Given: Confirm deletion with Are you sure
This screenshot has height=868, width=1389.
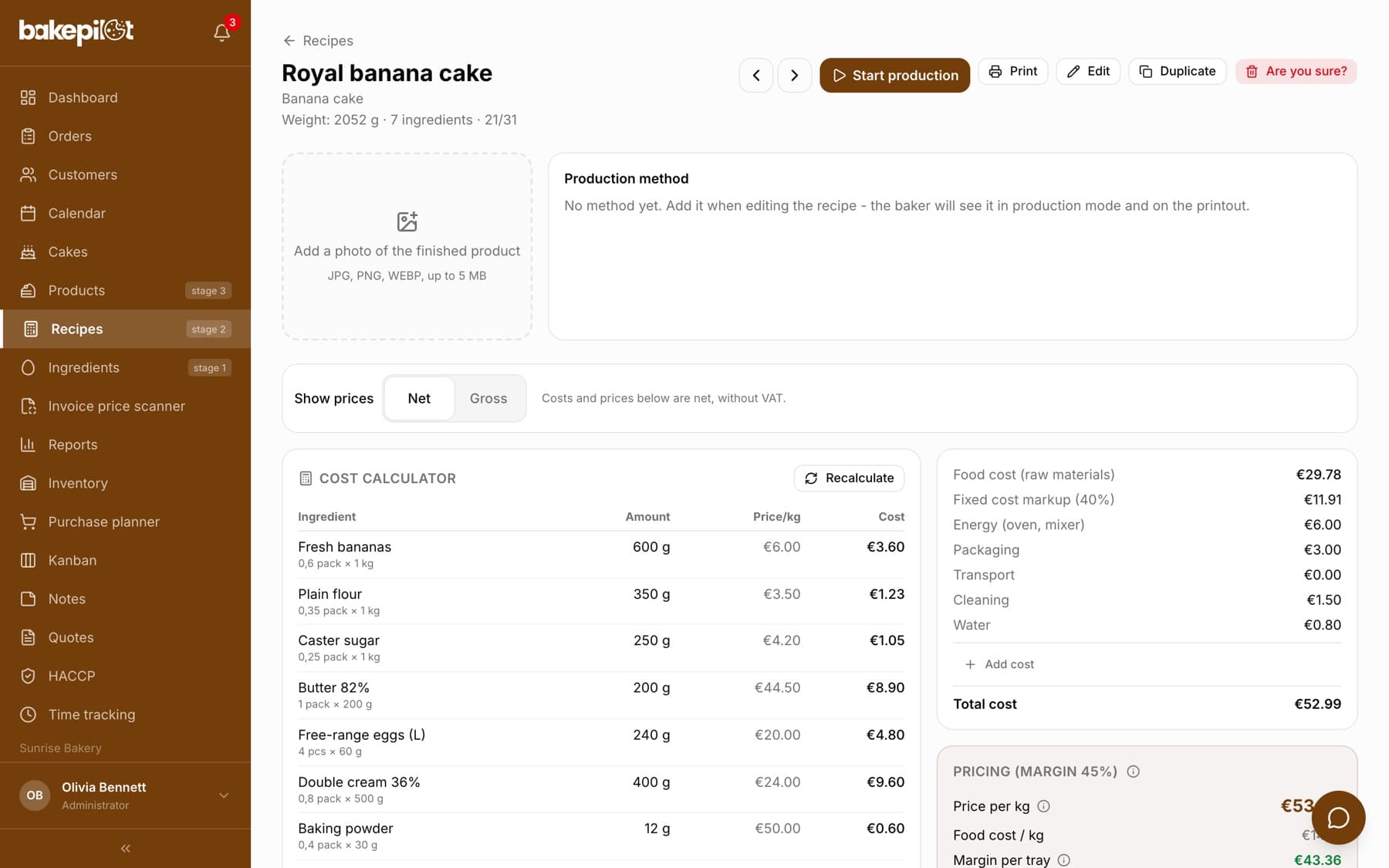Looking at the screenshot, I should coord(1296,71).
